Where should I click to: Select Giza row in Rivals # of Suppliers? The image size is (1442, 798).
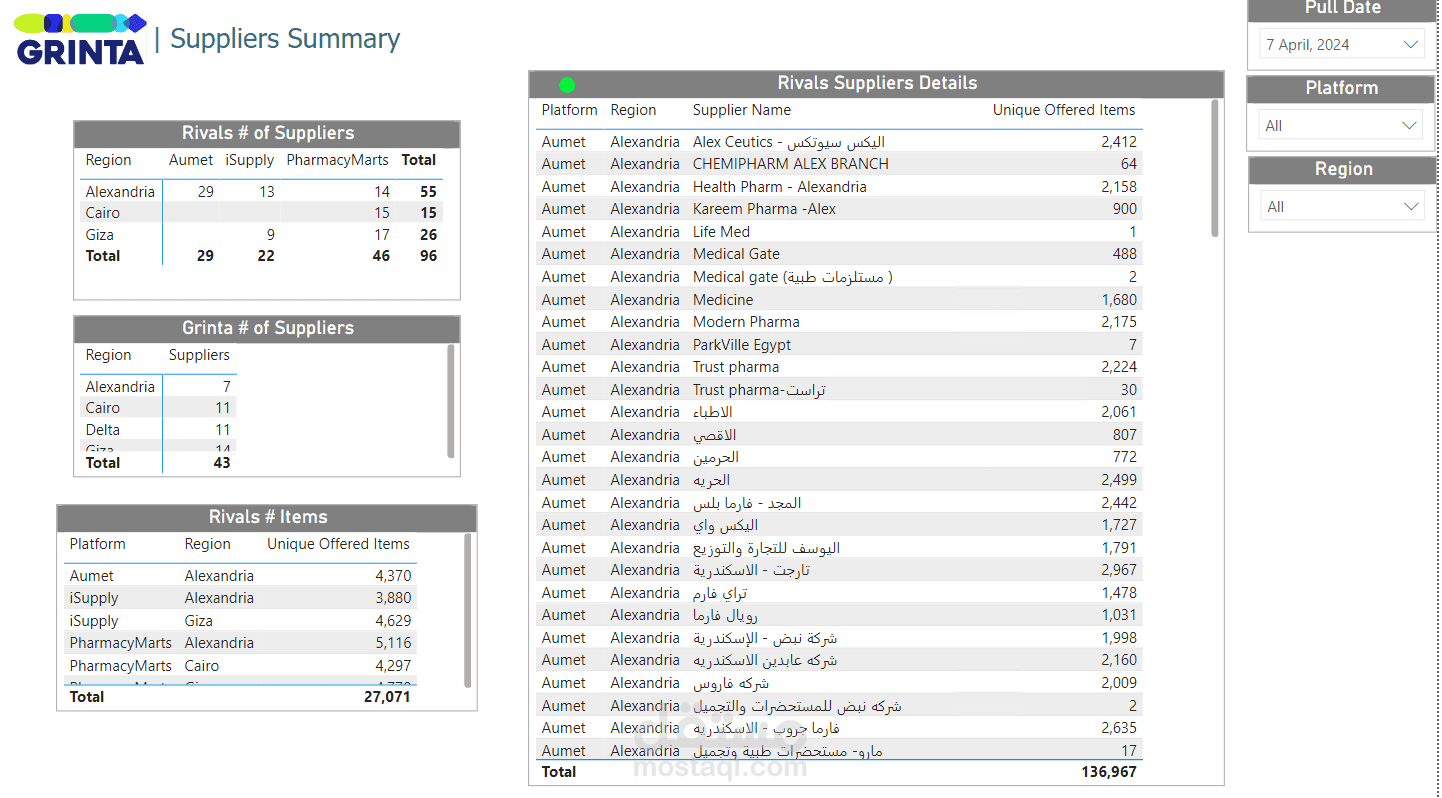point(262,234)
